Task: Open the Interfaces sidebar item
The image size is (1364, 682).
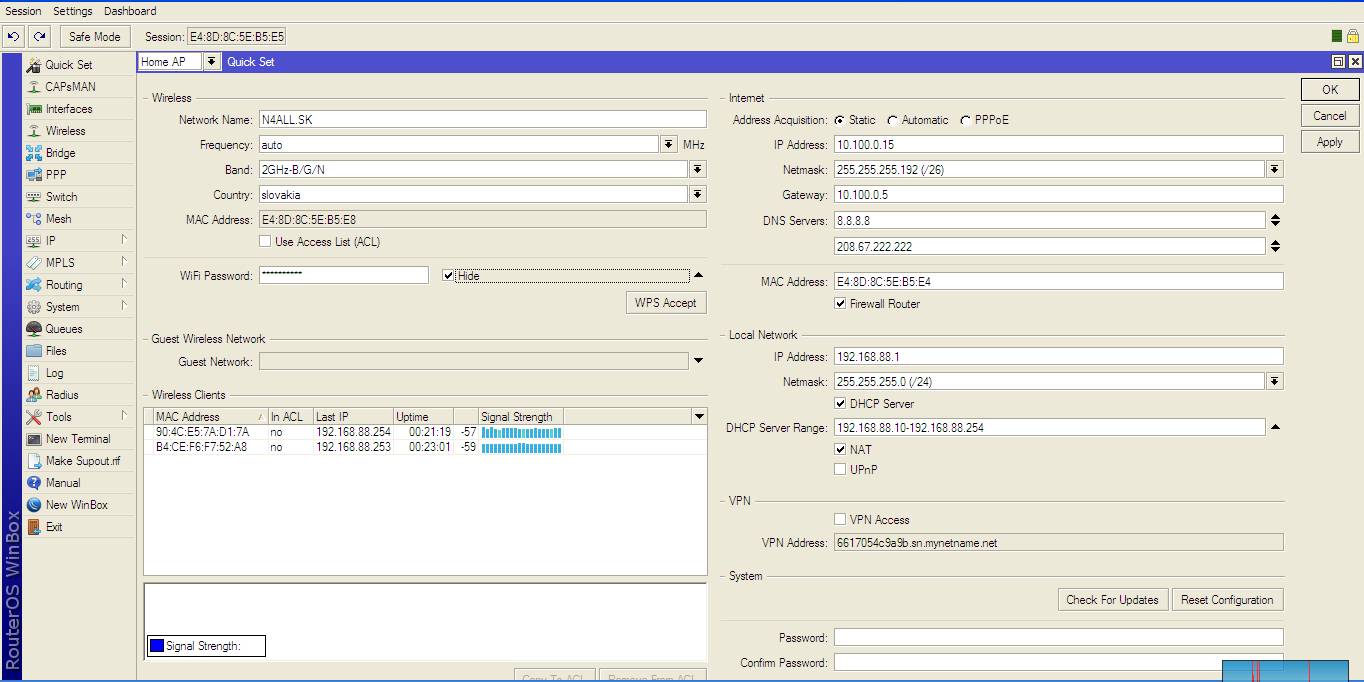Action: [x=68, y=109]
